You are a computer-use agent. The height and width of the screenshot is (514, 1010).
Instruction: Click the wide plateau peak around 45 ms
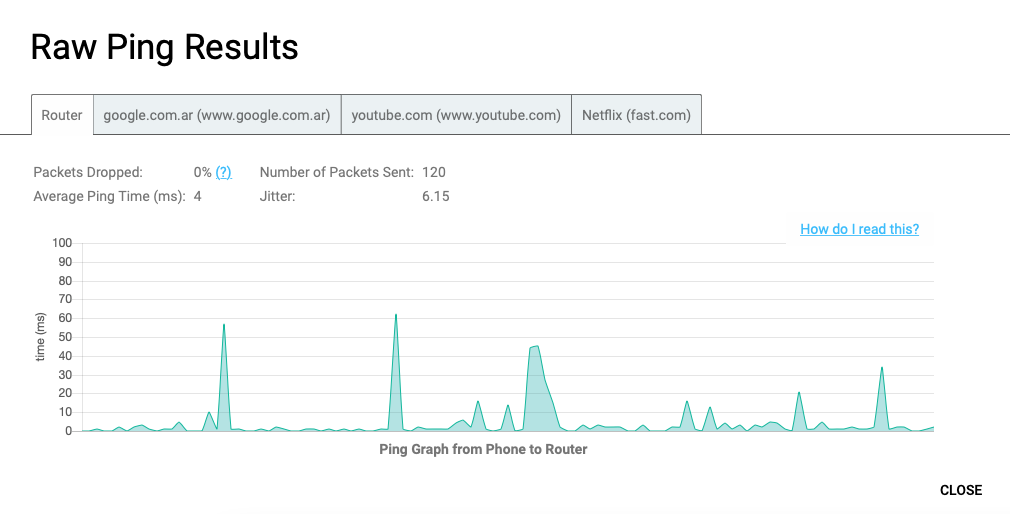(x=534, y=347)
